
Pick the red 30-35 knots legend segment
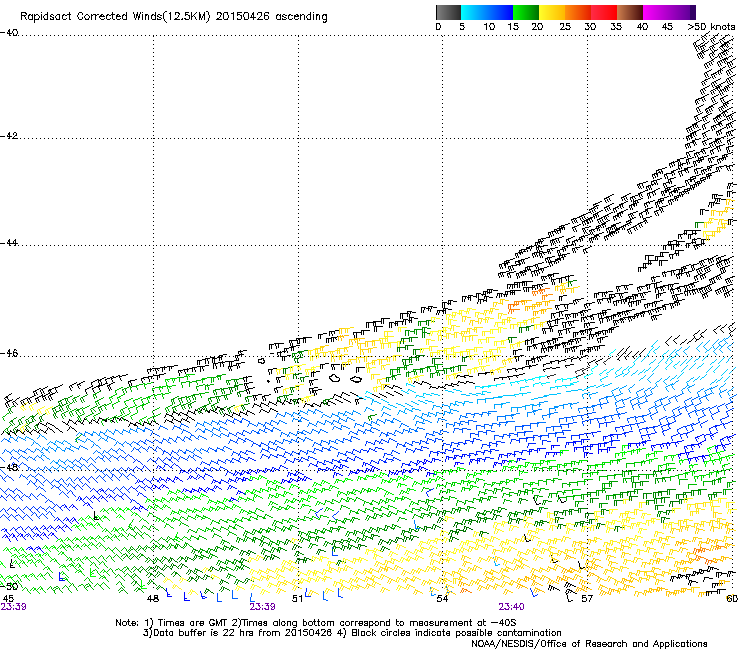pyautogui.click(x=604, y=12)
